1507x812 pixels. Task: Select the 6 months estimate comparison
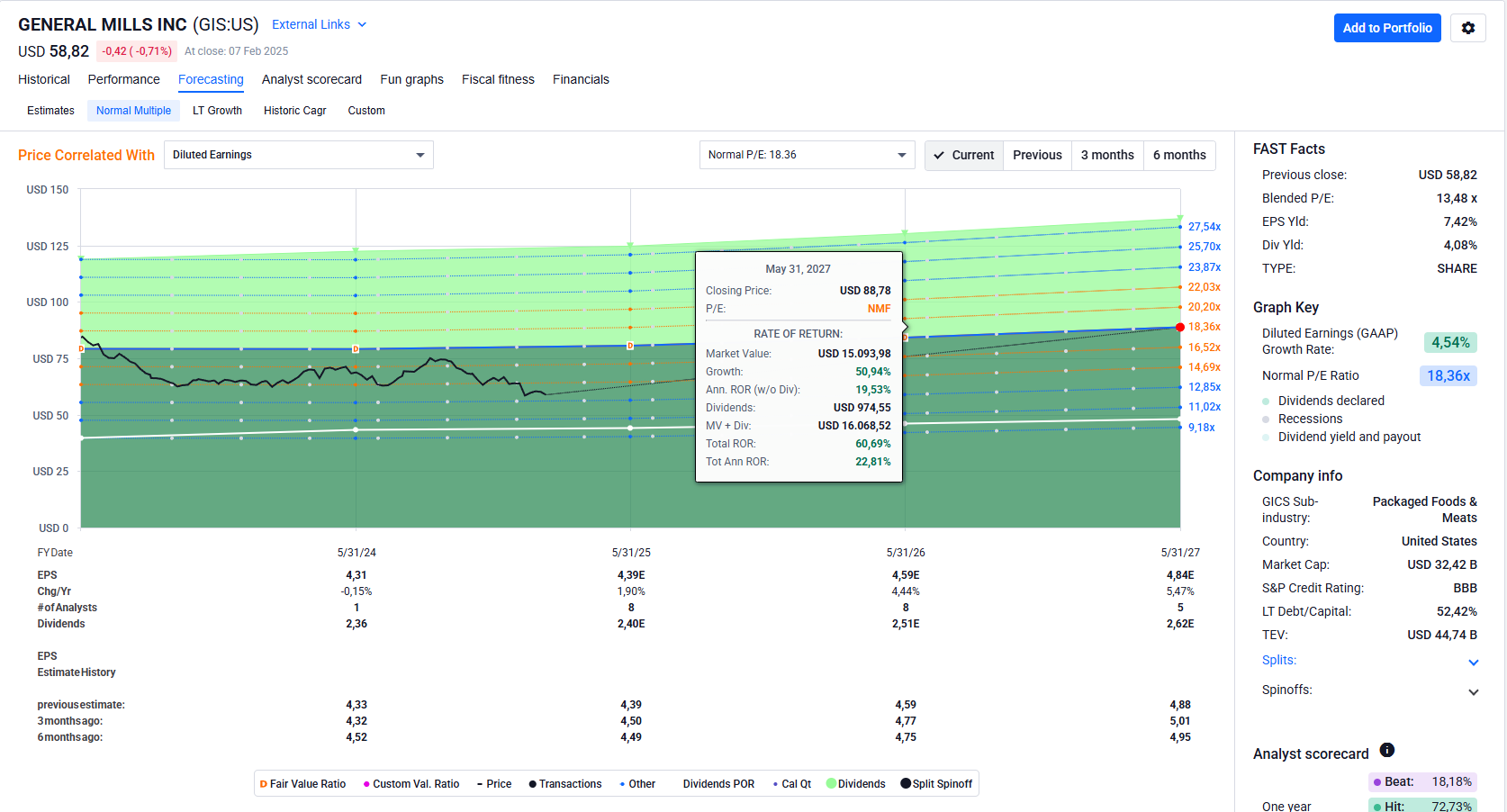1179,155
